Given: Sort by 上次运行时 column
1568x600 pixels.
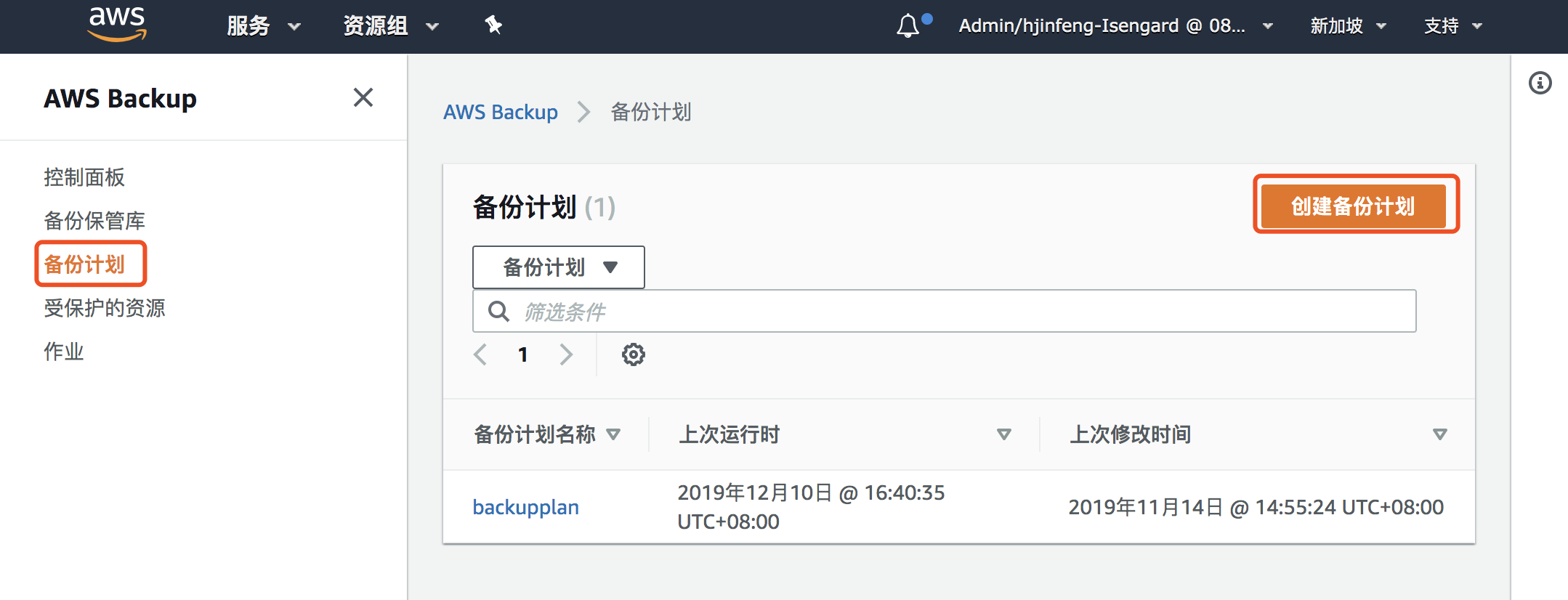Looking at the screenshot, I should pos(844,434).
